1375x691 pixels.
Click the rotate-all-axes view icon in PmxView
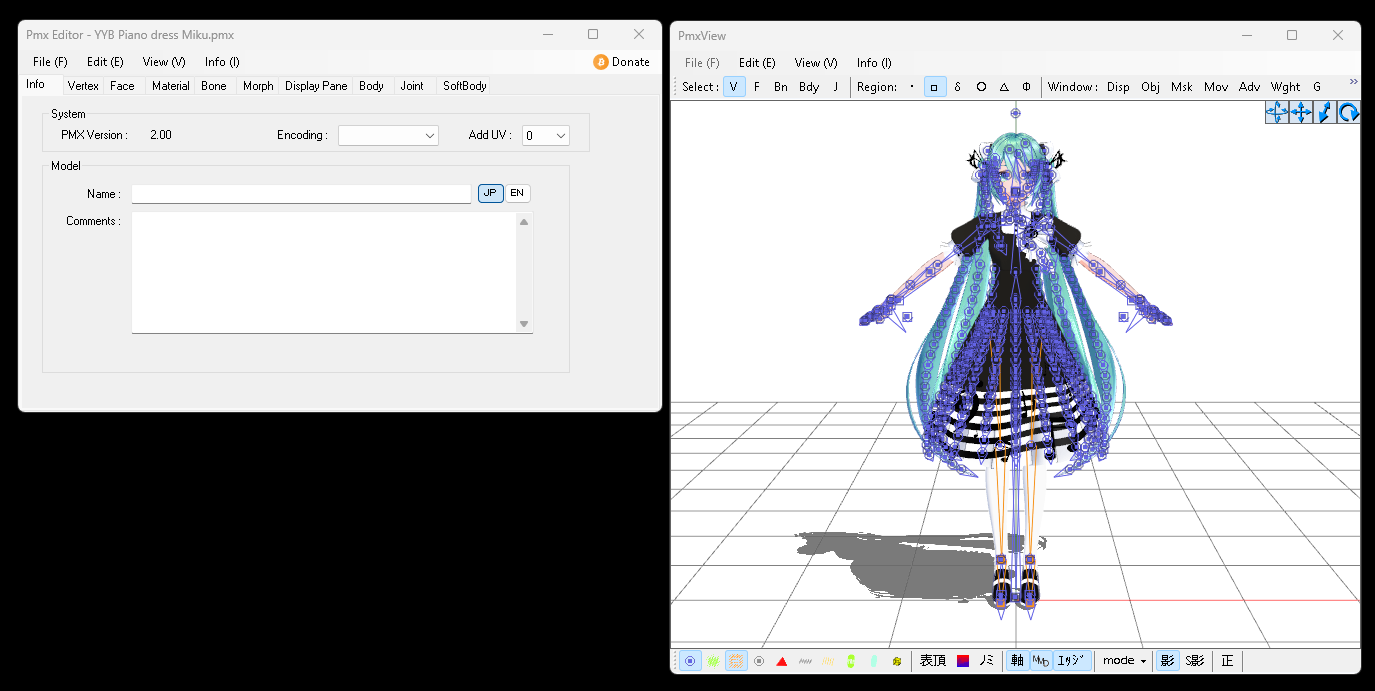click(1277, 112)
